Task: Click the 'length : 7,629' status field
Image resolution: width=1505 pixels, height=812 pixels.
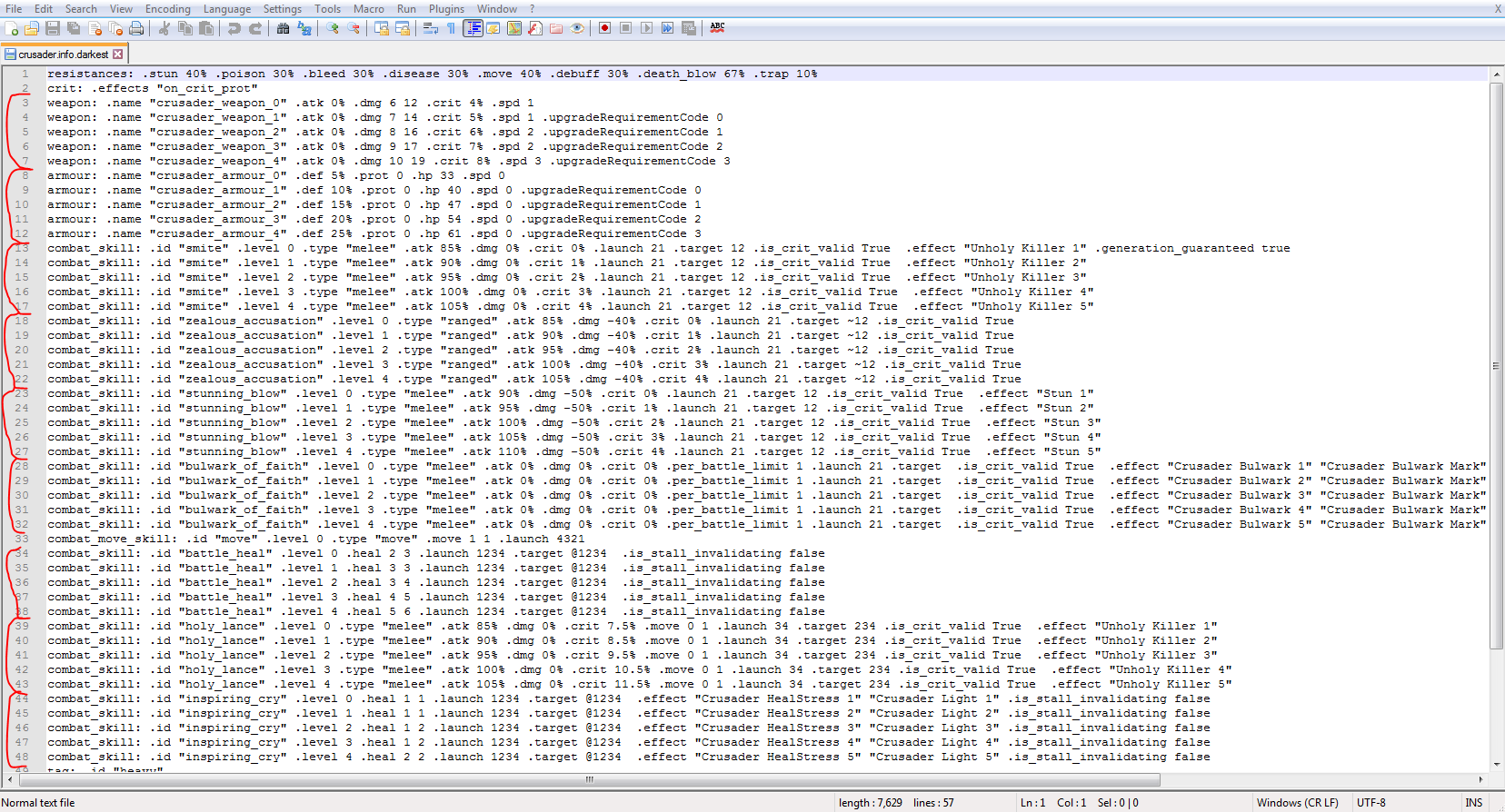Action: [871, 803]
